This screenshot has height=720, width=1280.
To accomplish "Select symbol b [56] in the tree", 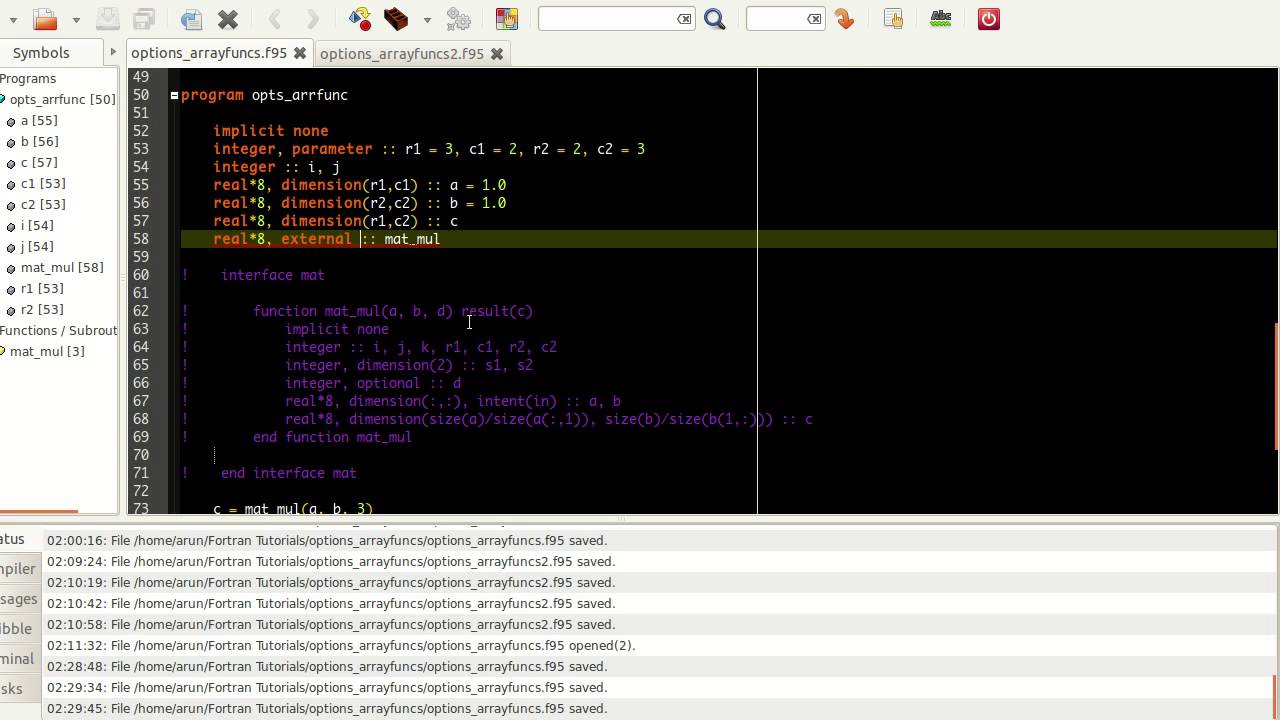I will 39,141.
